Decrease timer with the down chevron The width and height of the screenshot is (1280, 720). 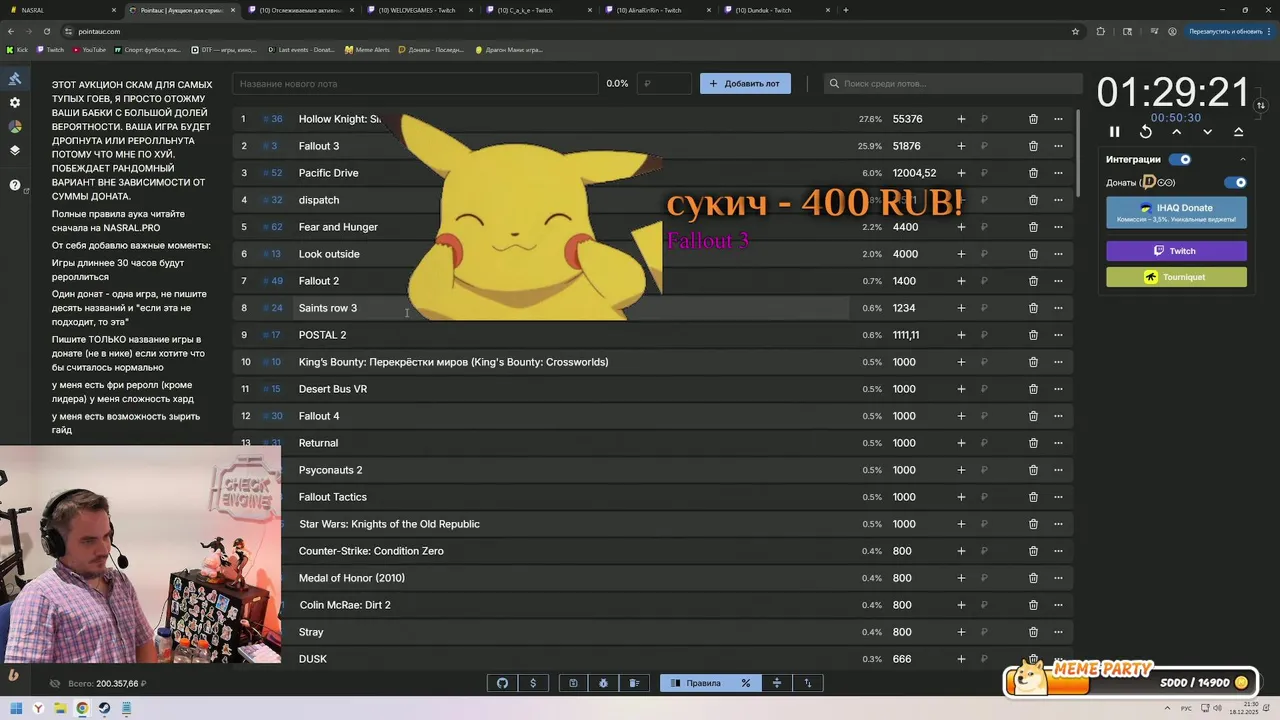1208,132
